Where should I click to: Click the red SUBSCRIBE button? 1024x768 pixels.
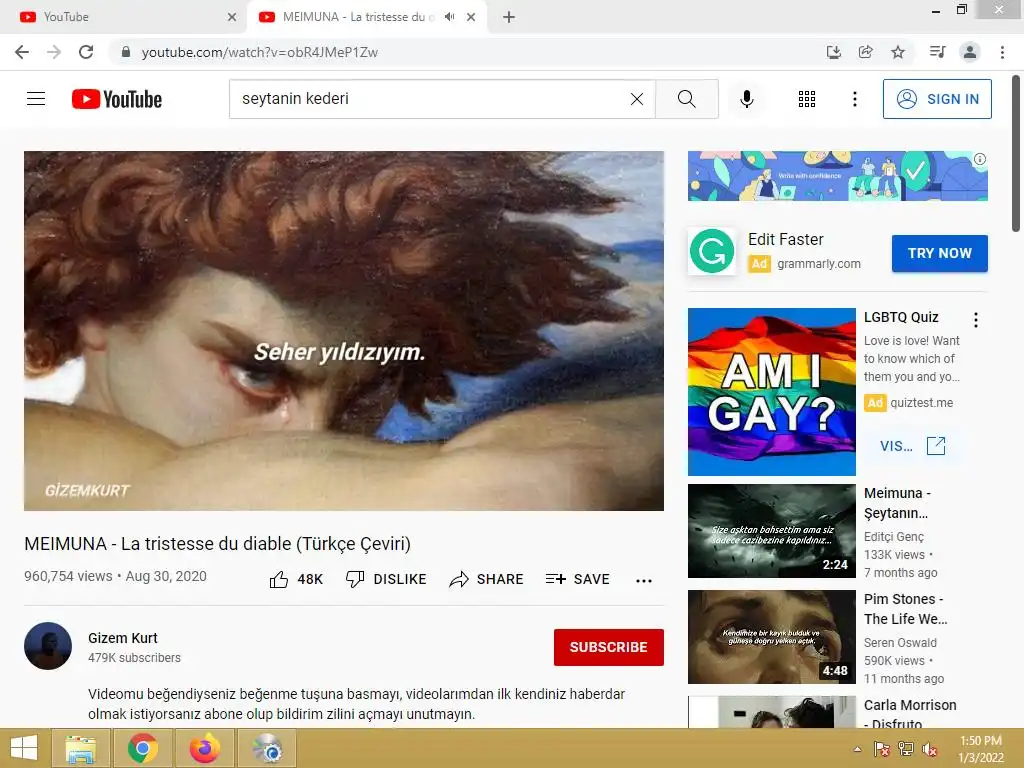click(609, 647)
